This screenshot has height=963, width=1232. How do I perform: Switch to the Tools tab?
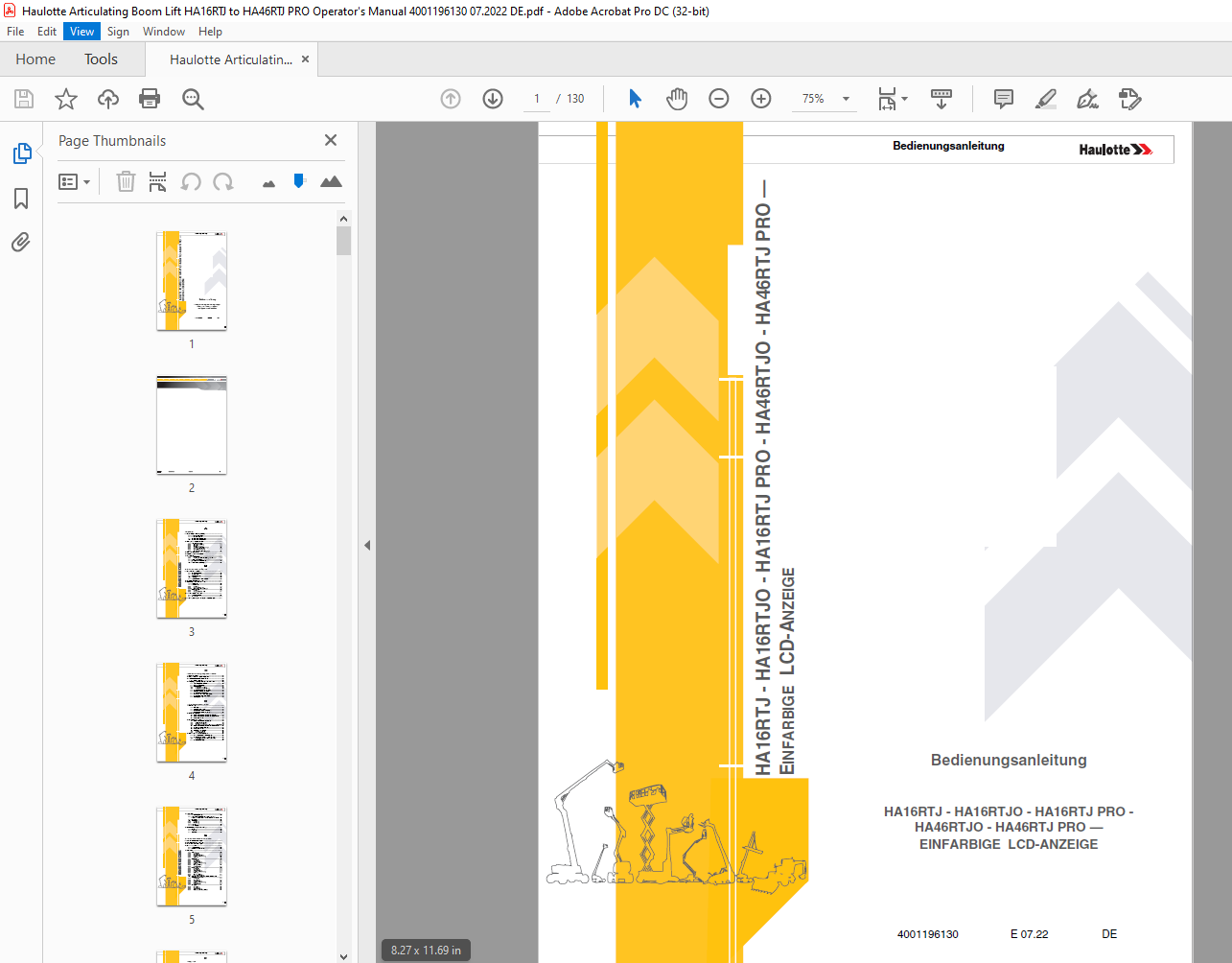click(101, 59)
